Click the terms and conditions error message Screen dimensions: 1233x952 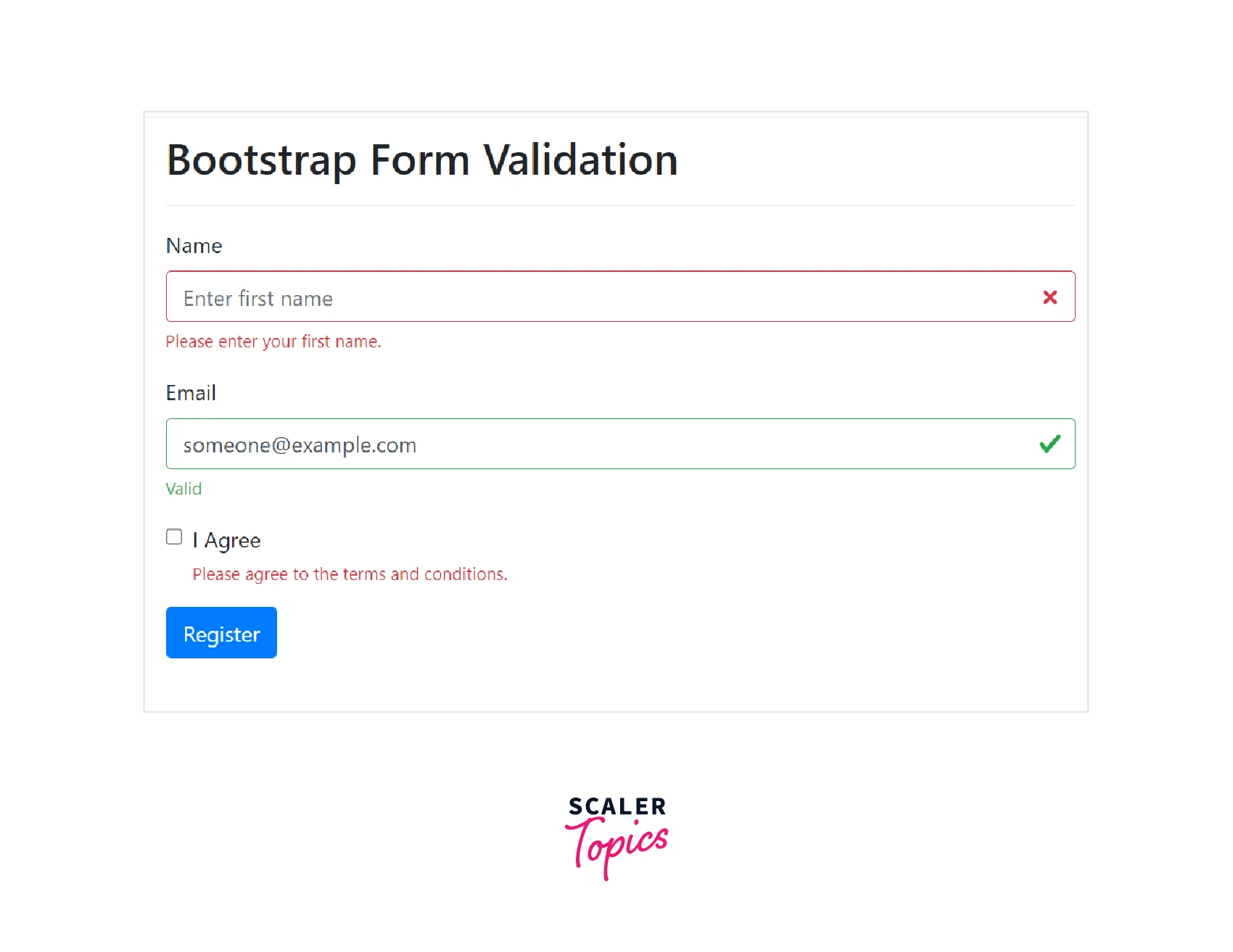[x=350, y=574]
